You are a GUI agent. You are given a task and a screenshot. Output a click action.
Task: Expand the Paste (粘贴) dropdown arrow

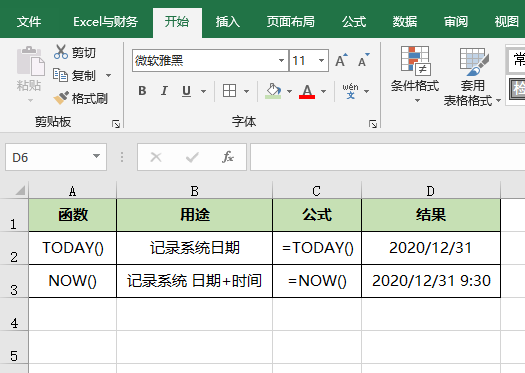pos(30,100)
